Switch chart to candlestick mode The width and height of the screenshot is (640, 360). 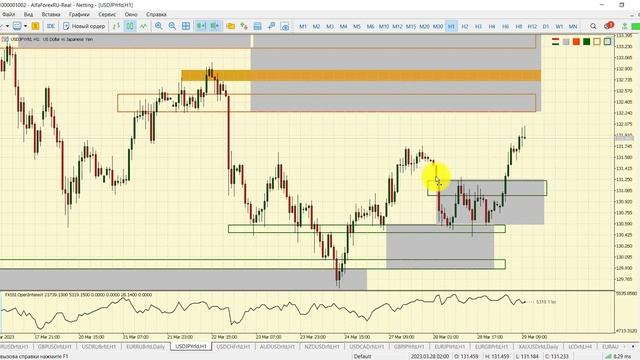coord(130,26)
